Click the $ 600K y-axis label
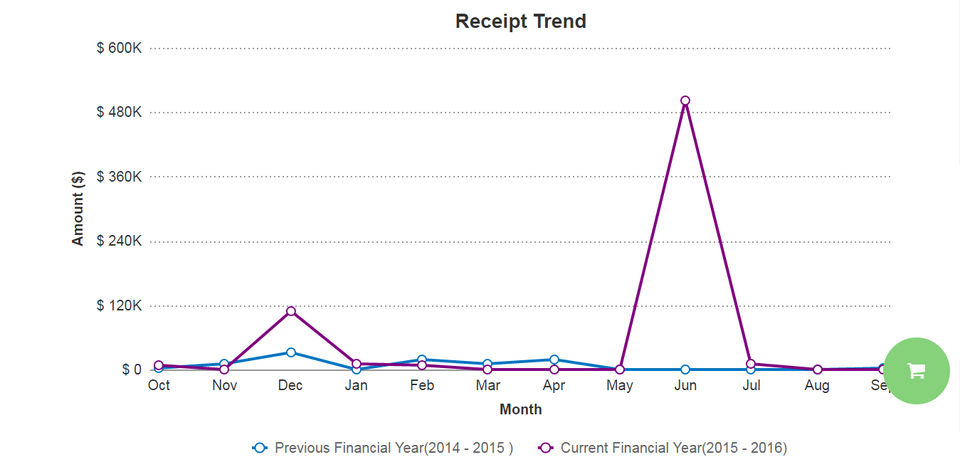 coord(119,48)
